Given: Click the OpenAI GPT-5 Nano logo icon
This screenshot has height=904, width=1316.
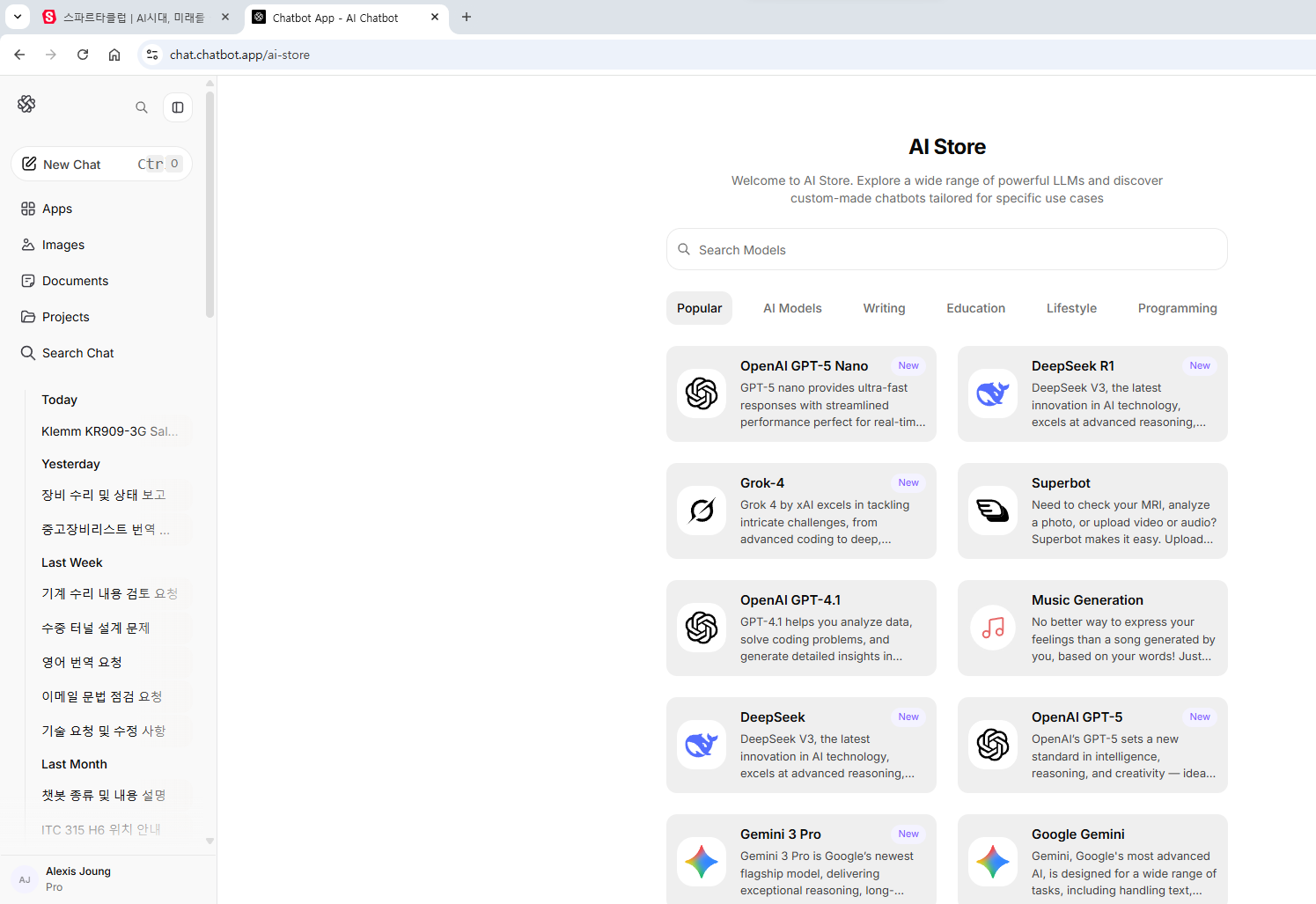Looking at the screenshot, I should pyautogui.click(x=702, y=393).
